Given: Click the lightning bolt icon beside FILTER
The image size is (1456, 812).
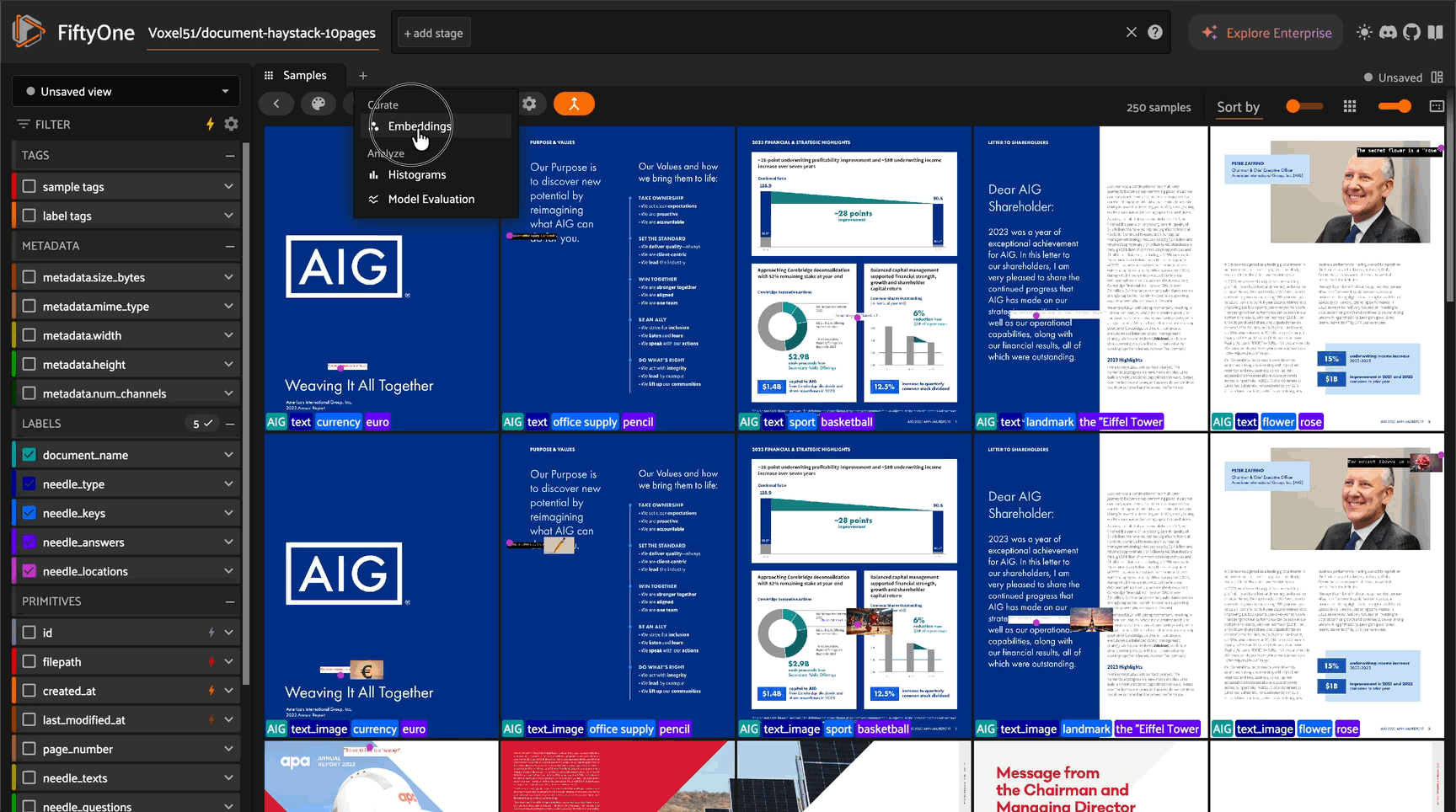Looking at the screenshot, I should tap(210, 124).
